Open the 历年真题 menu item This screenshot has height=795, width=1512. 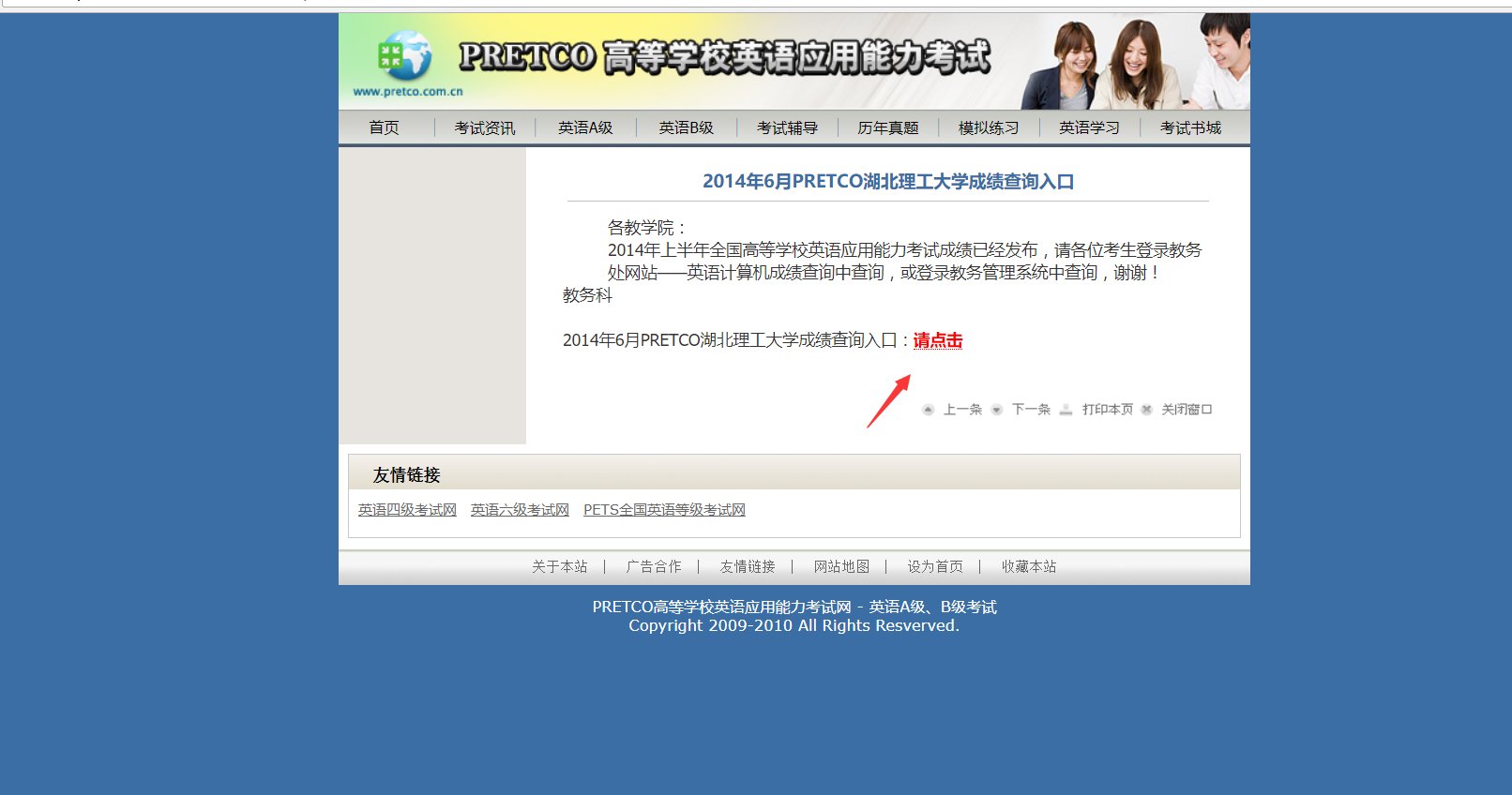[x=888, y=127]
